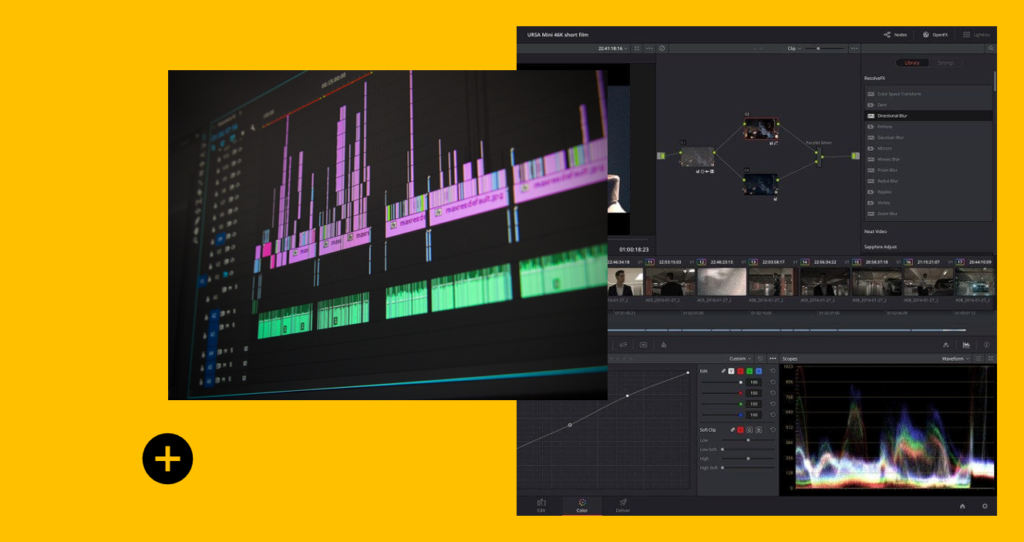Switch to the Settings tab
Screen dimensions: 1024x542
(x=945, y=63)
